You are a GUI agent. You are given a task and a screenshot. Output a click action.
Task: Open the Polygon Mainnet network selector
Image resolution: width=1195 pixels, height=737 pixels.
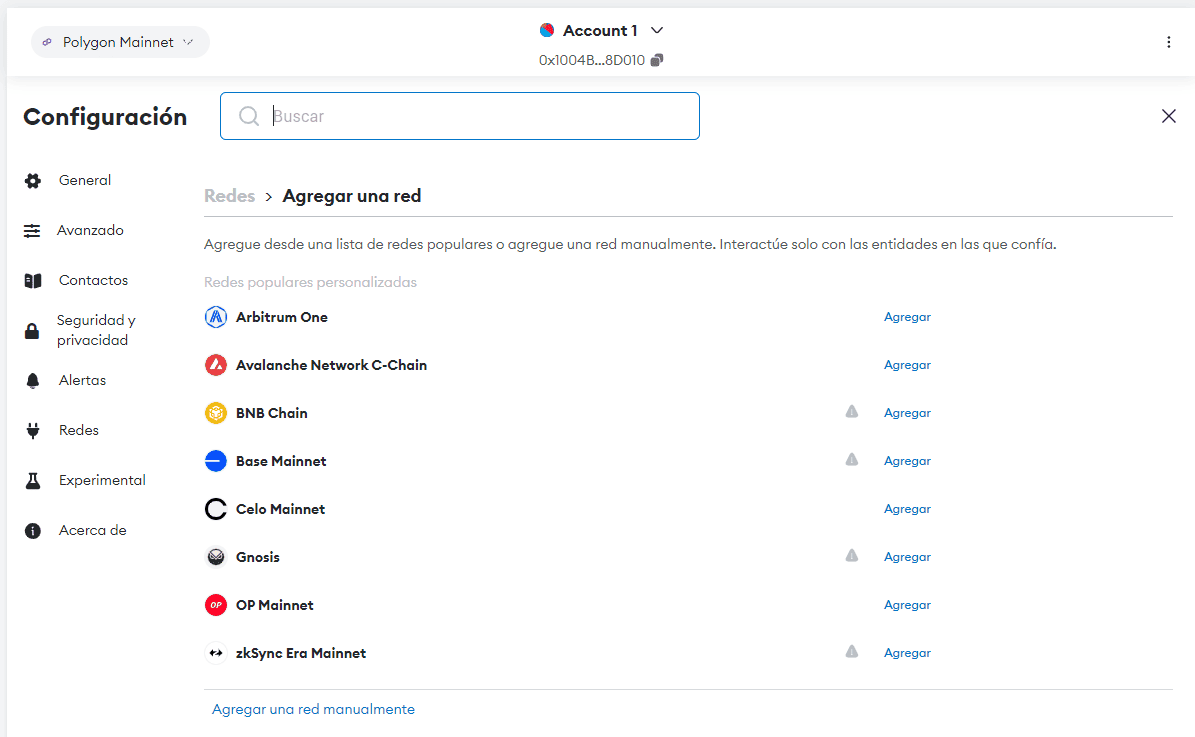click(120, 42)
